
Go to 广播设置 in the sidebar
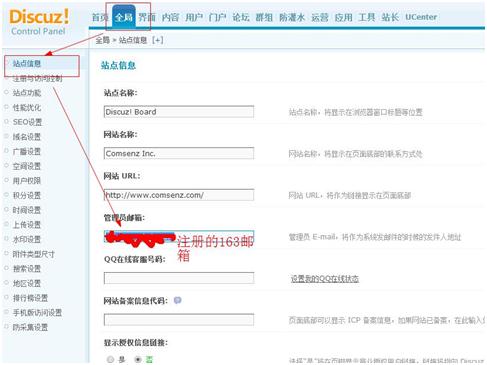tap(27, 152)
